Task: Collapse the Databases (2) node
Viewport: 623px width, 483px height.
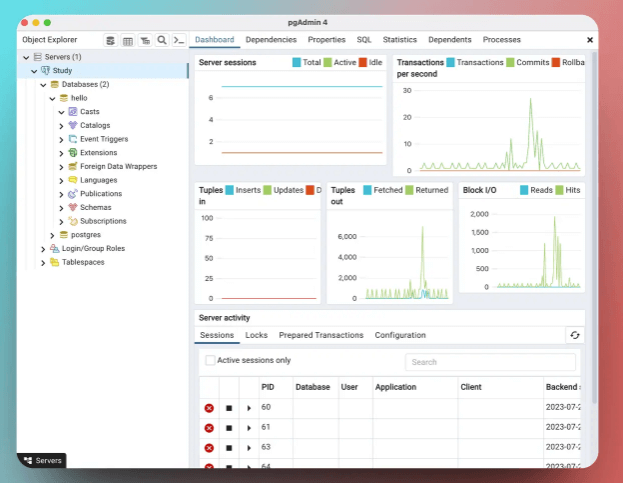Action: pyautogui.click(x=43, y=85)
